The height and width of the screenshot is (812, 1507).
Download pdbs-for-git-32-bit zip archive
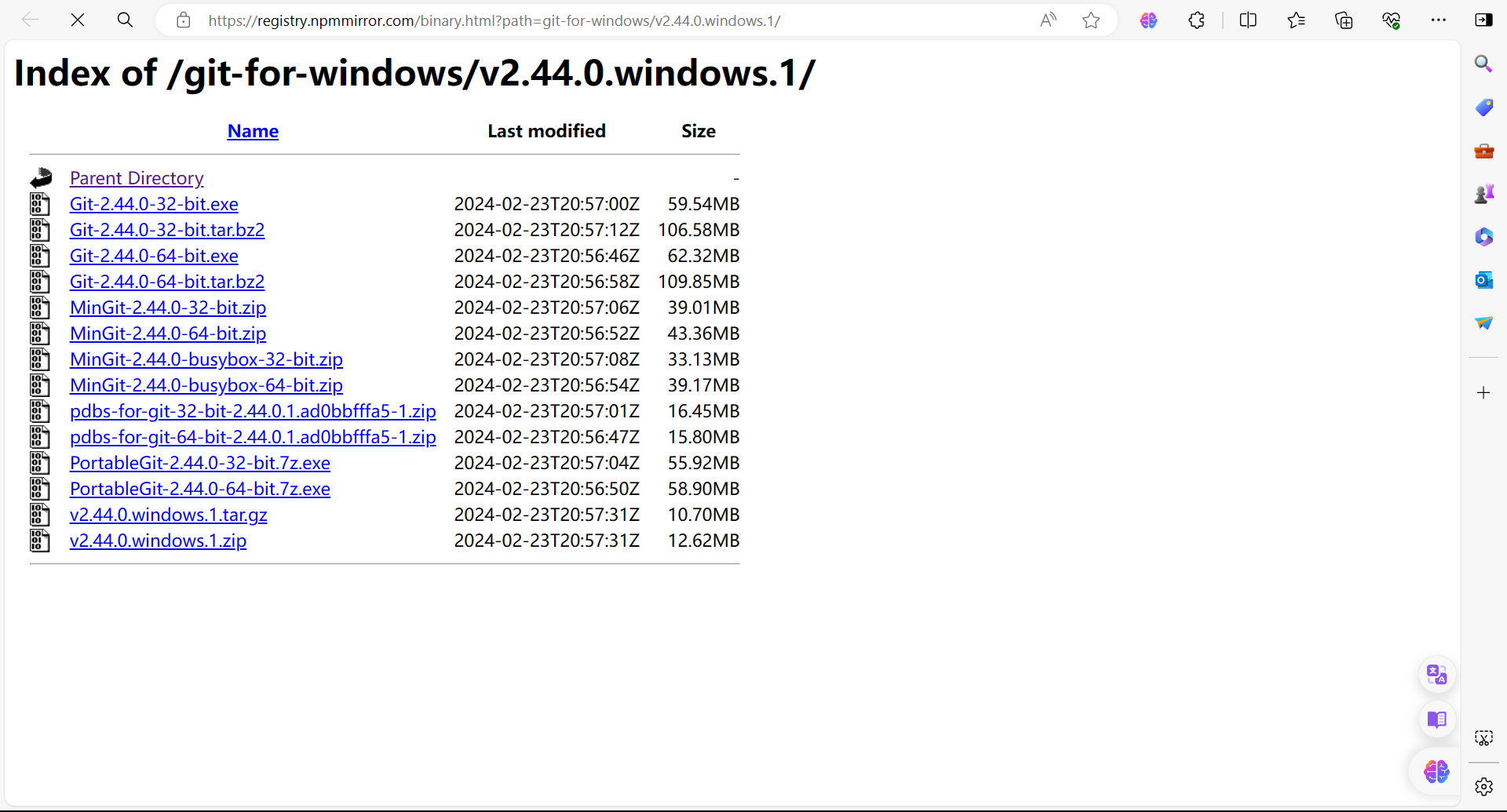click(x=253, y=411)
